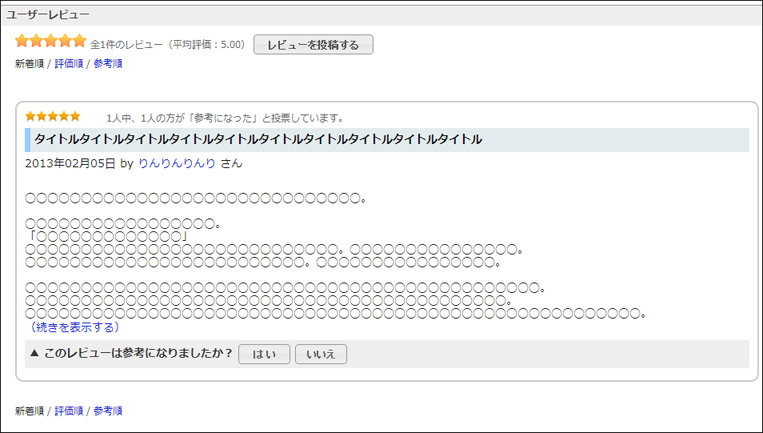Select 参考順 below the review box
The image size is (763, 433).
[108, 411]
